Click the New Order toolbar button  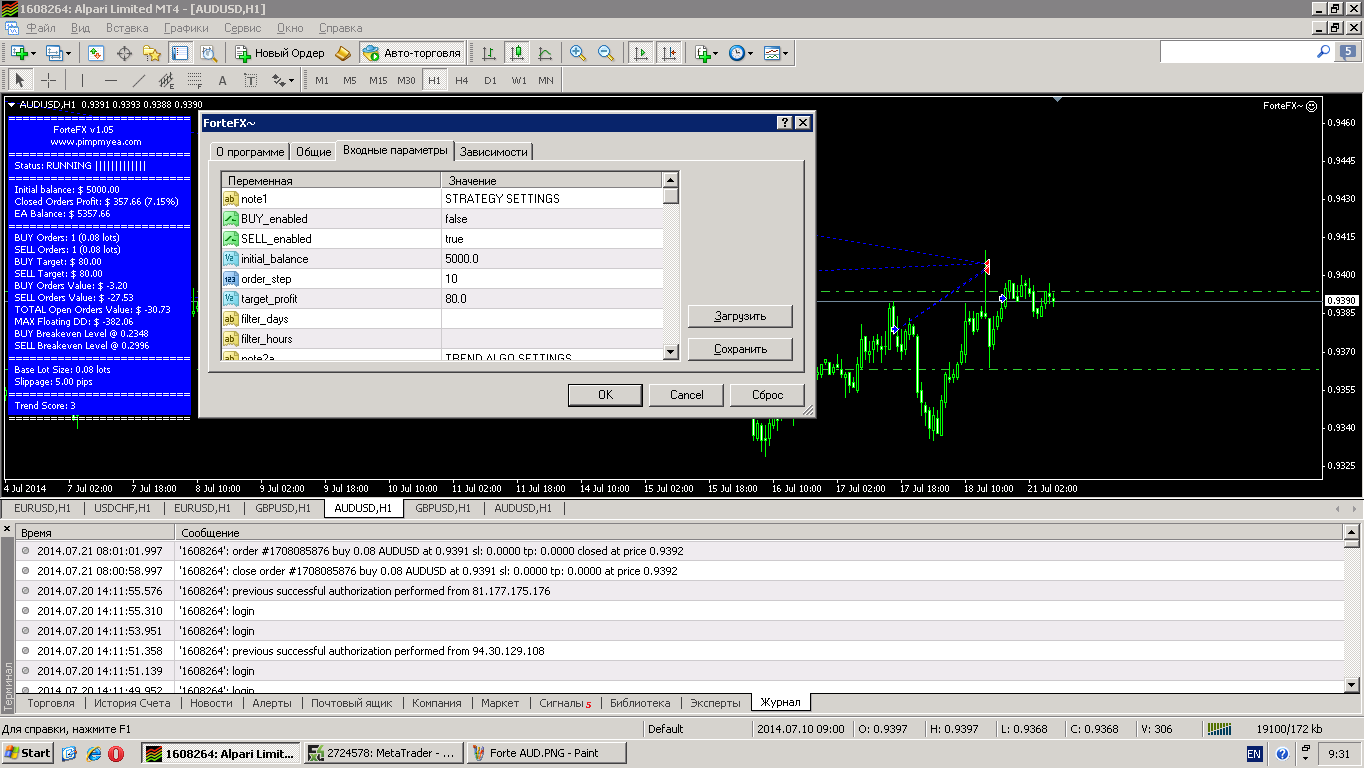coord(279,53)
